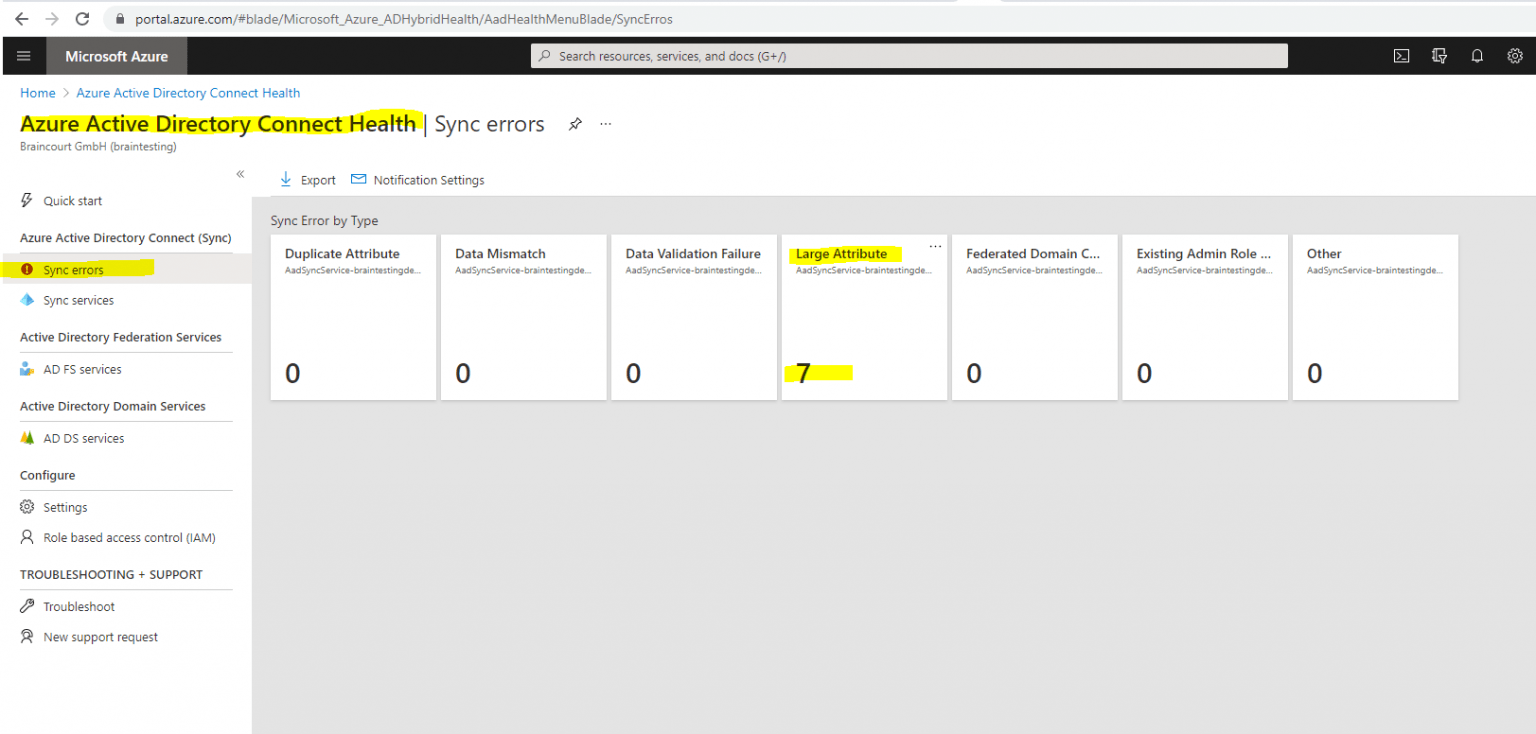Collapse the sidebar using the double chevron
Screen dimensions: 1536x734
pos(240,173)
